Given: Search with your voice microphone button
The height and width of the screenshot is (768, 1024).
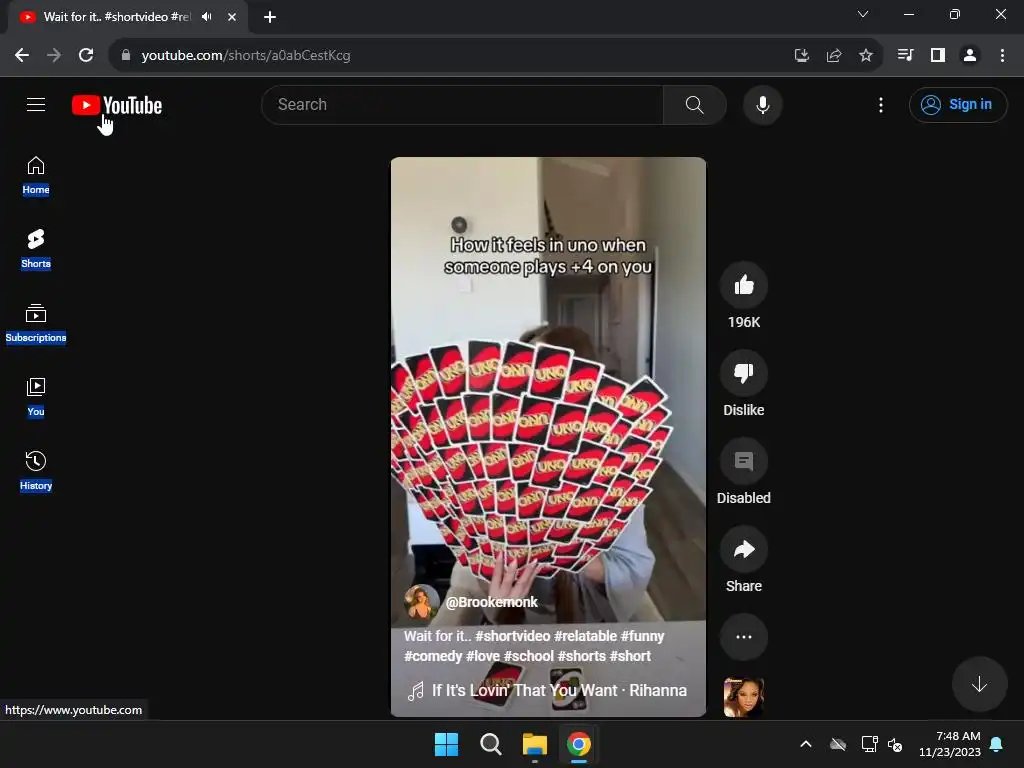Looking at the screenshot, I should click(x=762, y=104).
